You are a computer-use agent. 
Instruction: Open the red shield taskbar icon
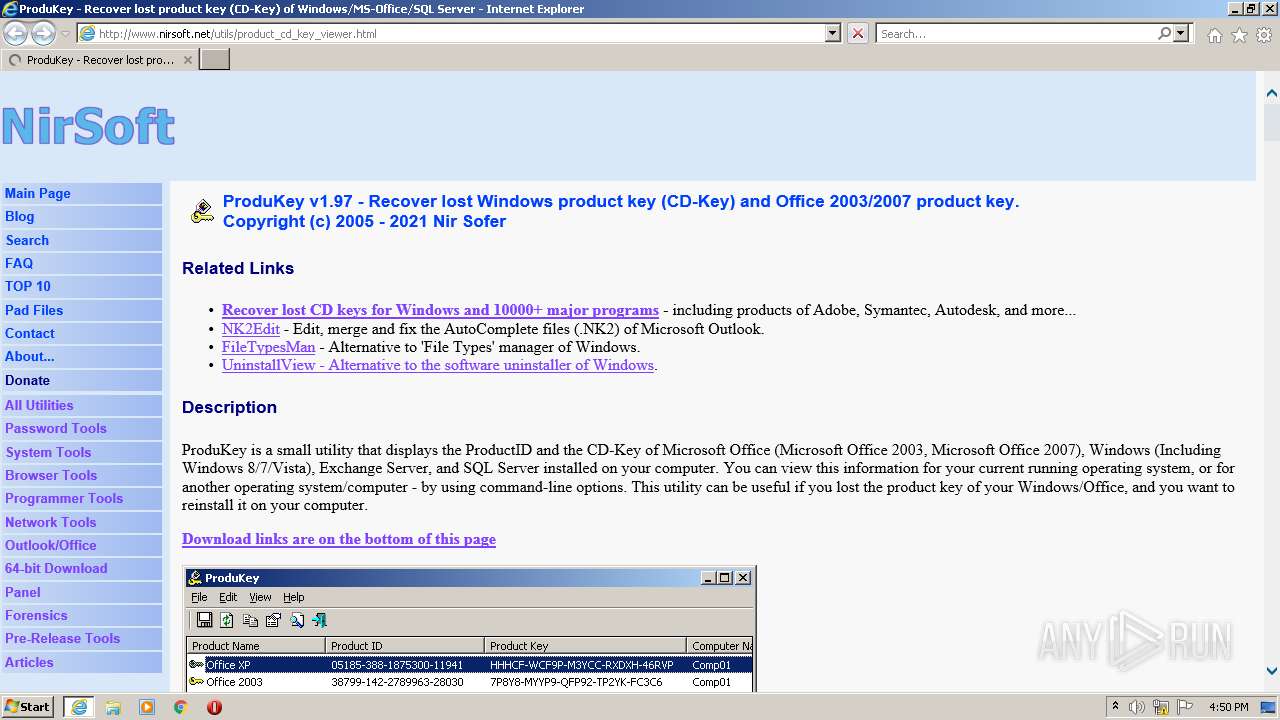tap(214, 707)
